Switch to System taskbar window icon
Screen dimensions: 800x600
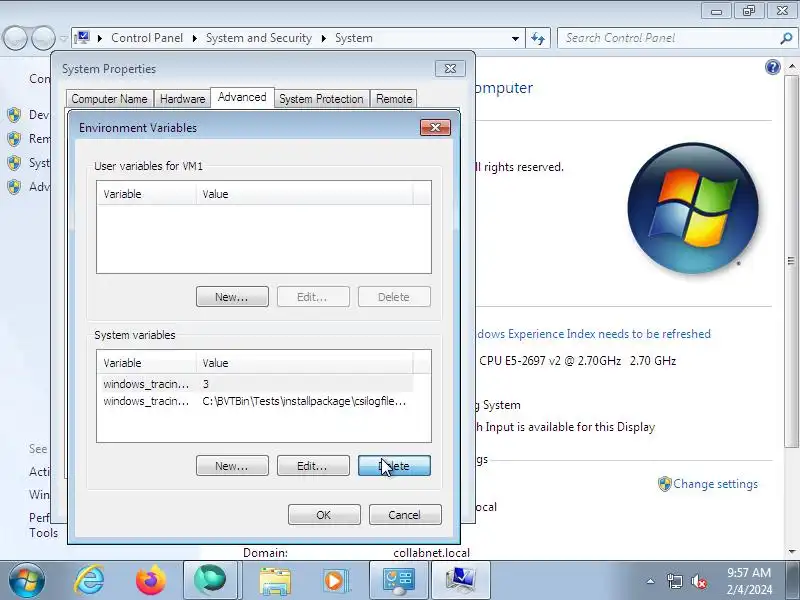461,581
